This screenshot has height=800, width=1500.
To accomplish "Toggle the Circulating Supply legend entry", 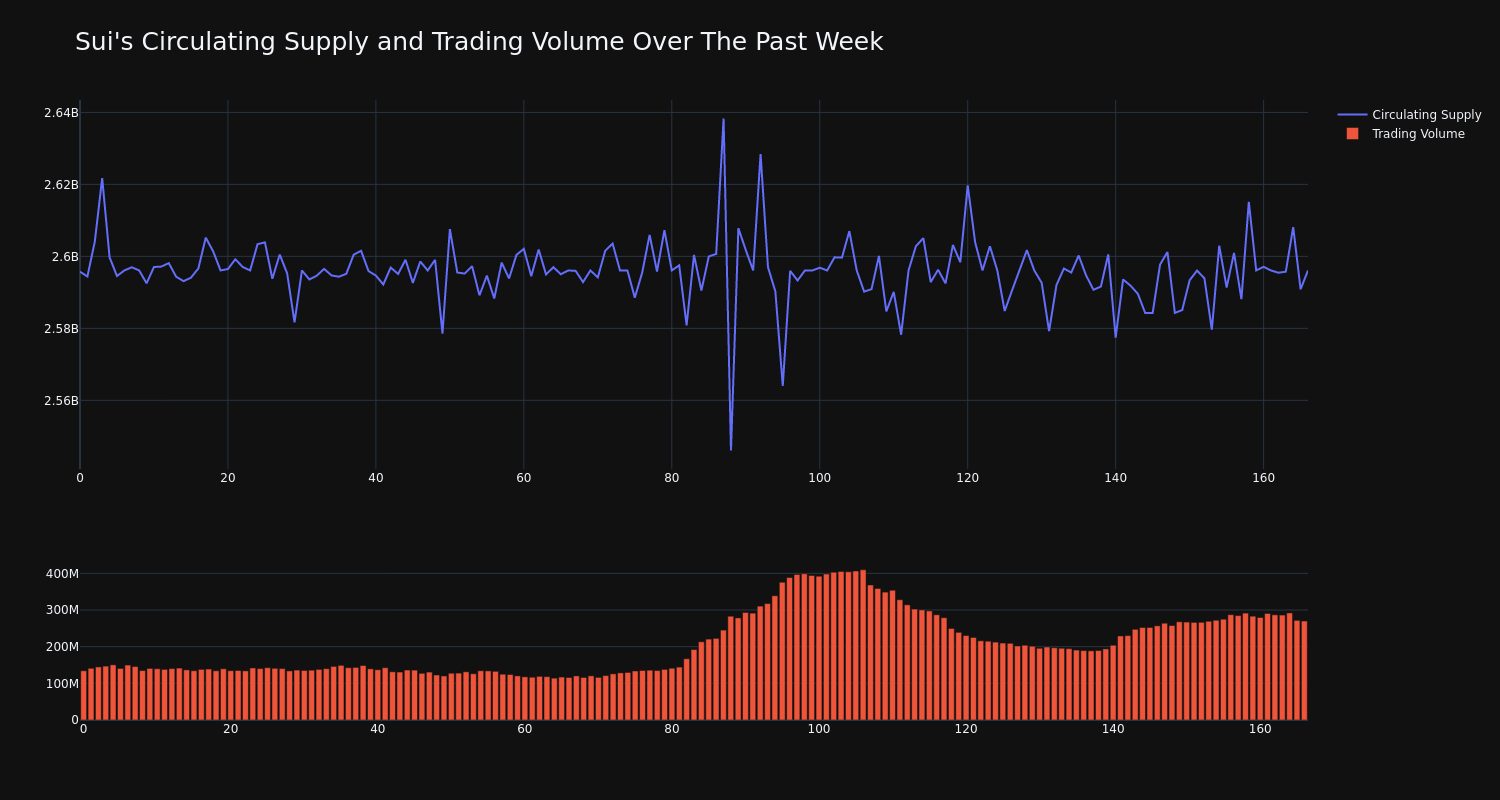I will click(x=1409, y=115).
